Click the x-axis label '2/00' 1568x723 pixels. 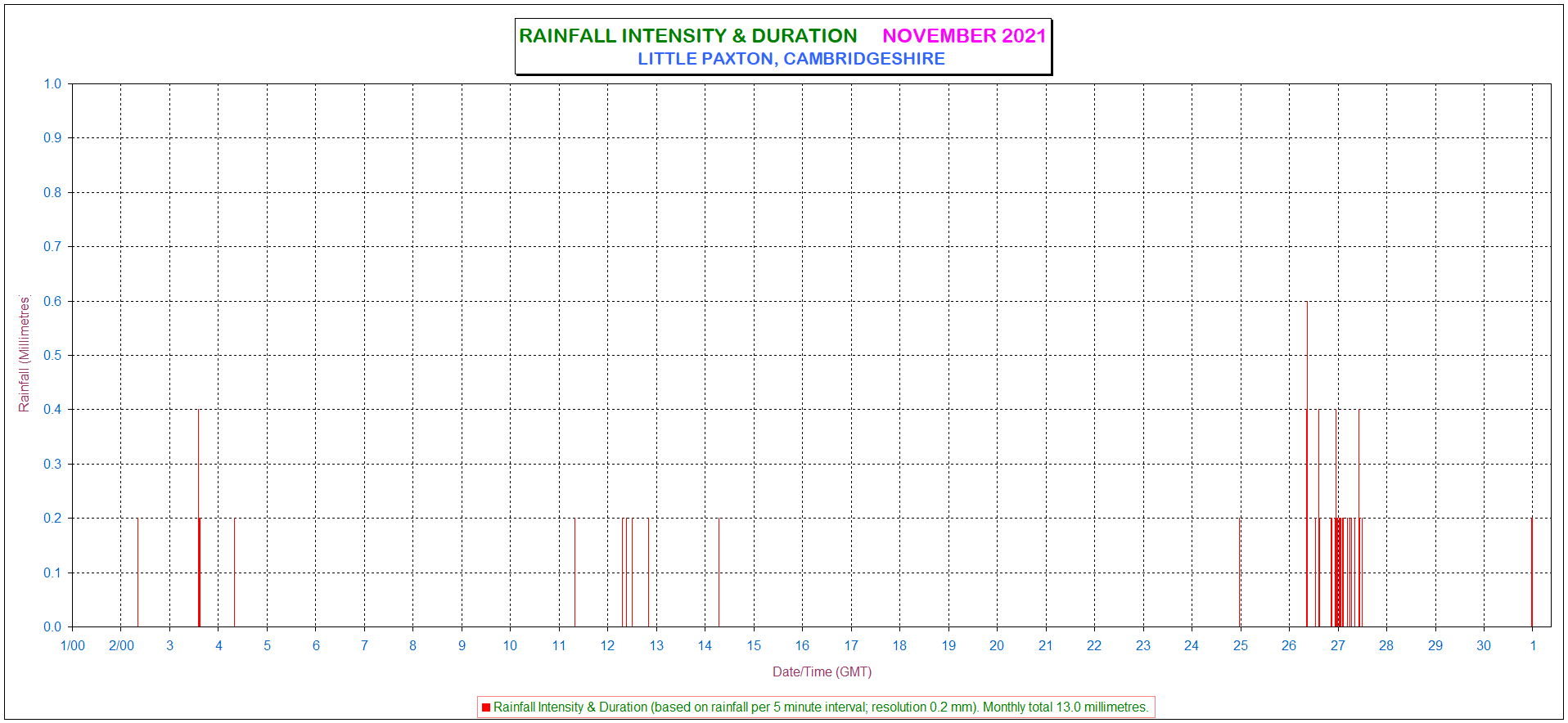click(x=121, y=646)
